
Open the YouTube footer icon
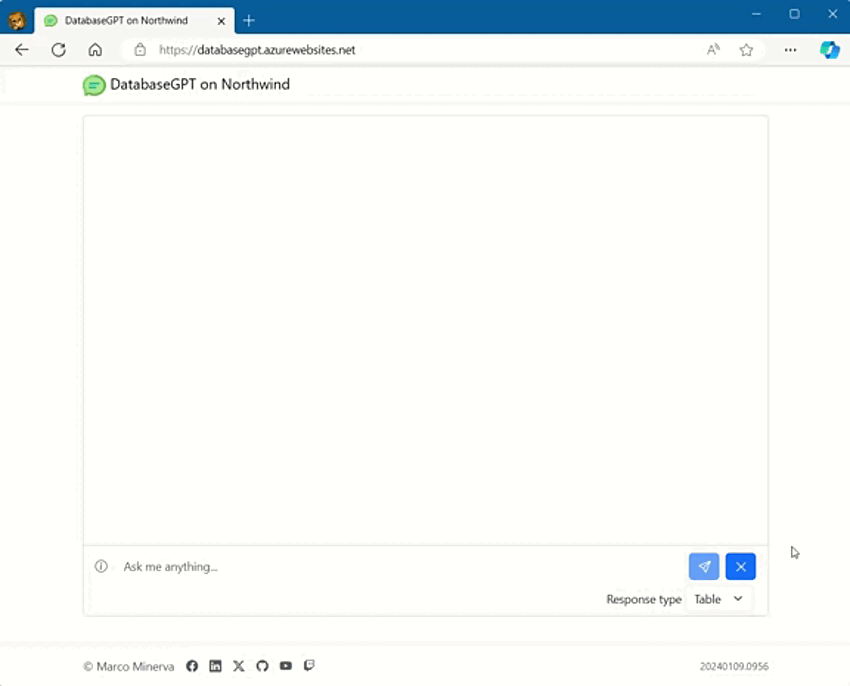[286, 665]
